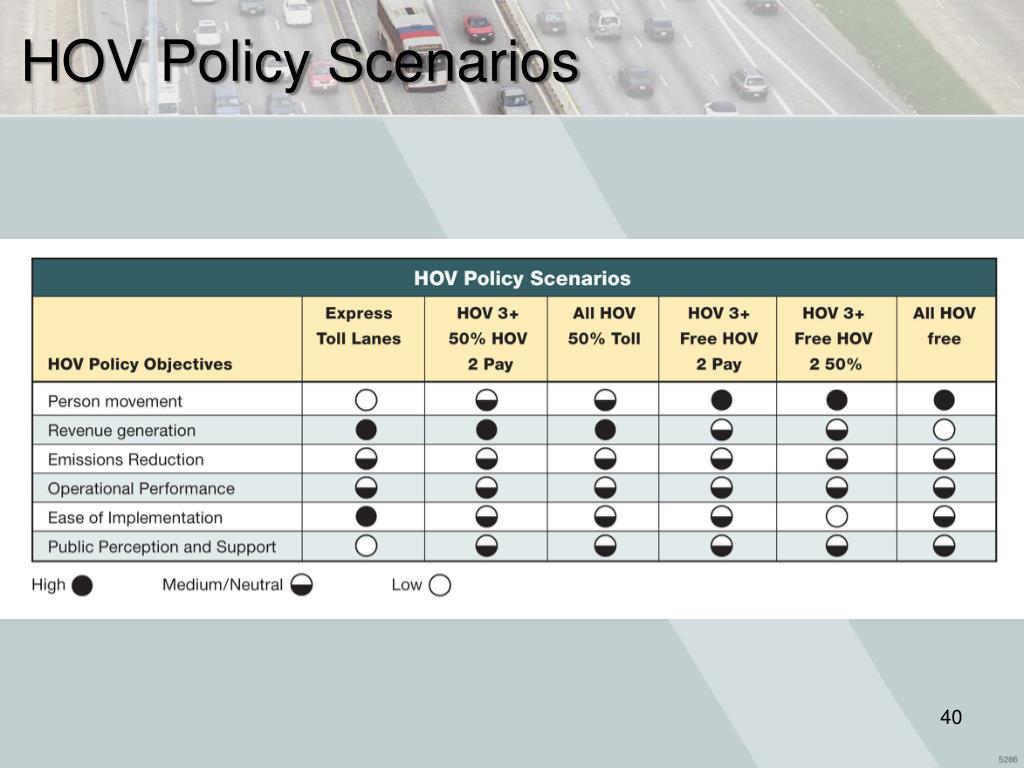Click the Person movement symbol under All HOV 50% Toll
Viewport: 1024px width, 768px height.
coord(605,400)
